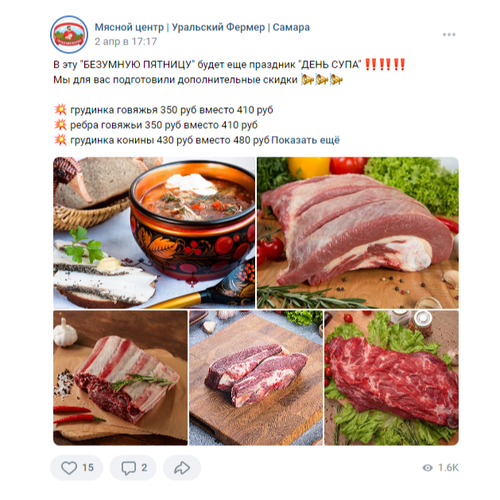
Task: Expand post text with Показать ещё
Action: pos(305,140)
